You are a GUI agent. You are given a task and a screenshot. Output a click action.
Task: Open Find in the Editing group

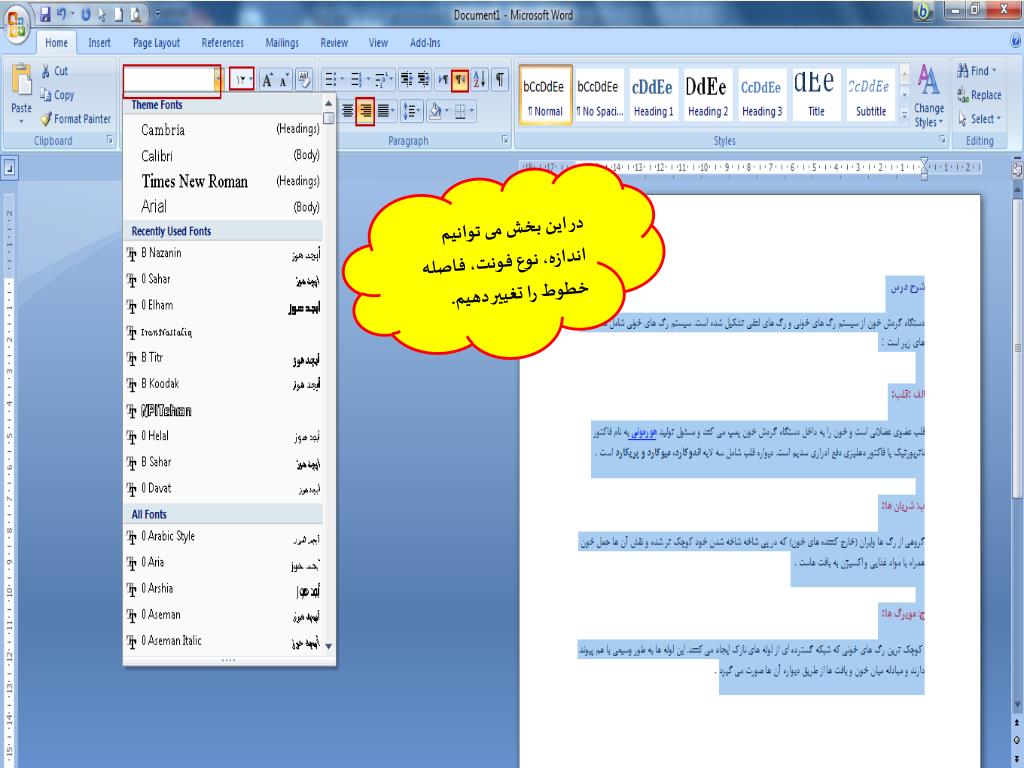point(977,71)
